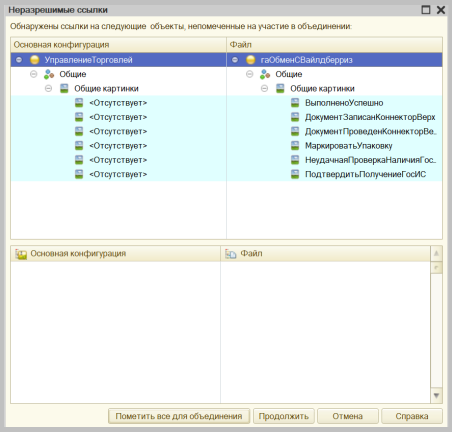Screen dimensions: 452x432
Task: Click the upper Основная конфигурация column header
Action: [x=118, y=45]
